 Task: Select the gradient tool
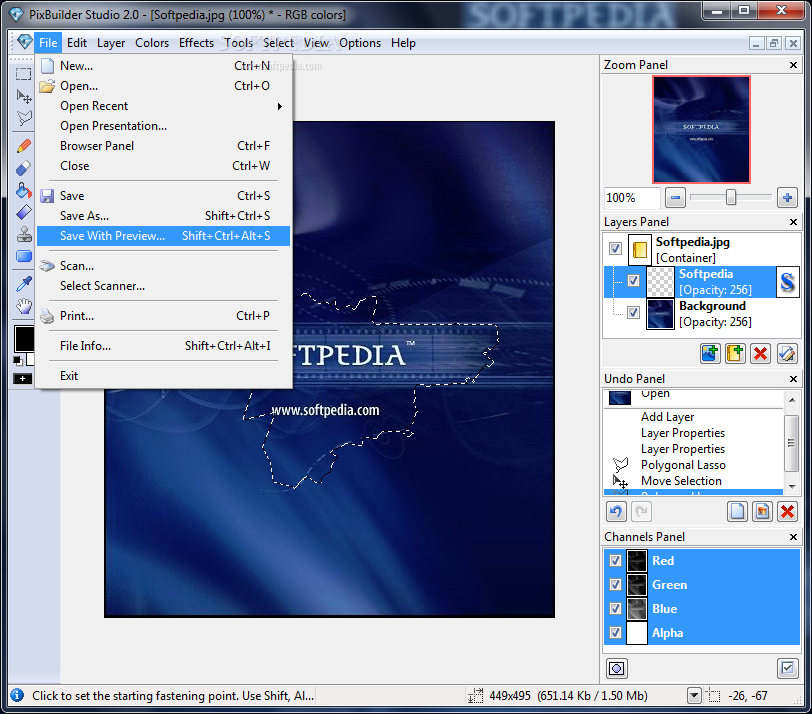click(x=23, y=212)
